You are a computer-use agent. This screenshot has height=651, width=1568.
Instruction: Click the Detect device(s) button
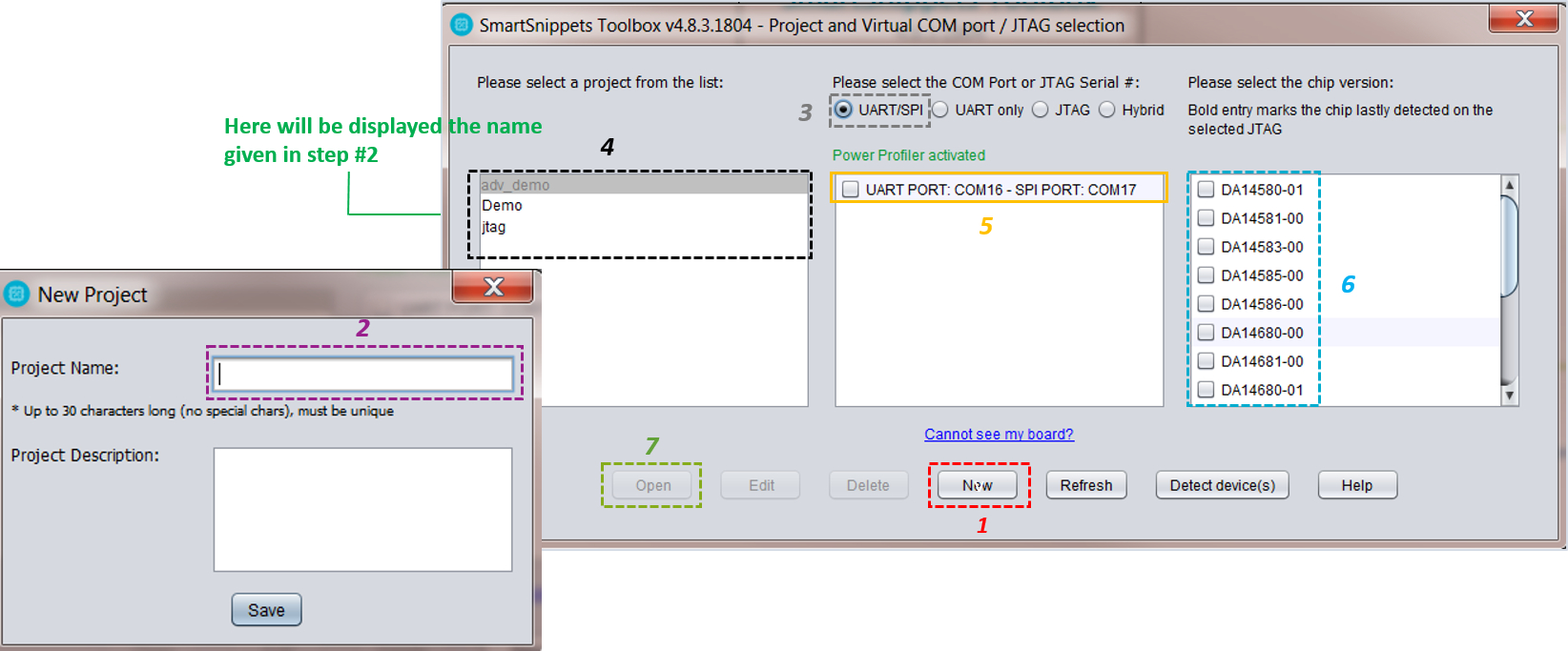[1222, 485]
